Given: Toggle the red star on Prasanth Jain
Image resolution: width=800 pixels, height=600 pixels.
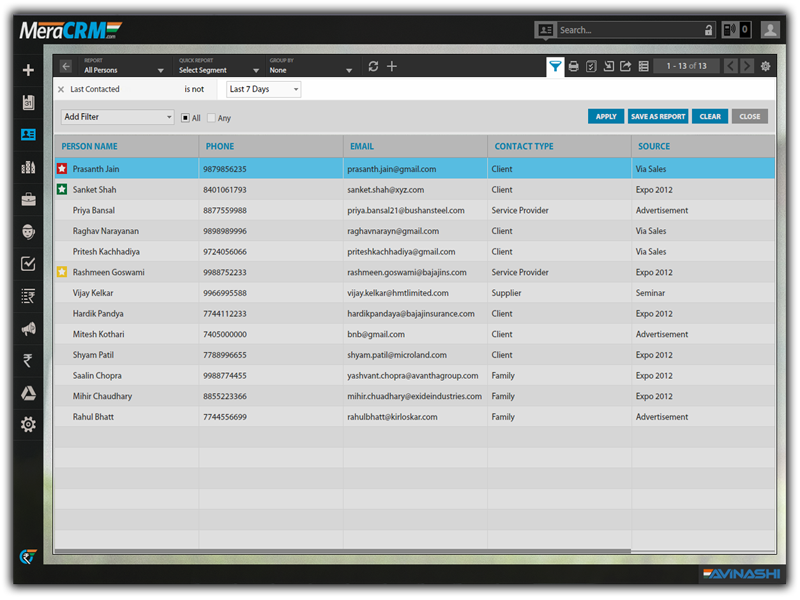Looking at the screenshot, I should 62,168.
